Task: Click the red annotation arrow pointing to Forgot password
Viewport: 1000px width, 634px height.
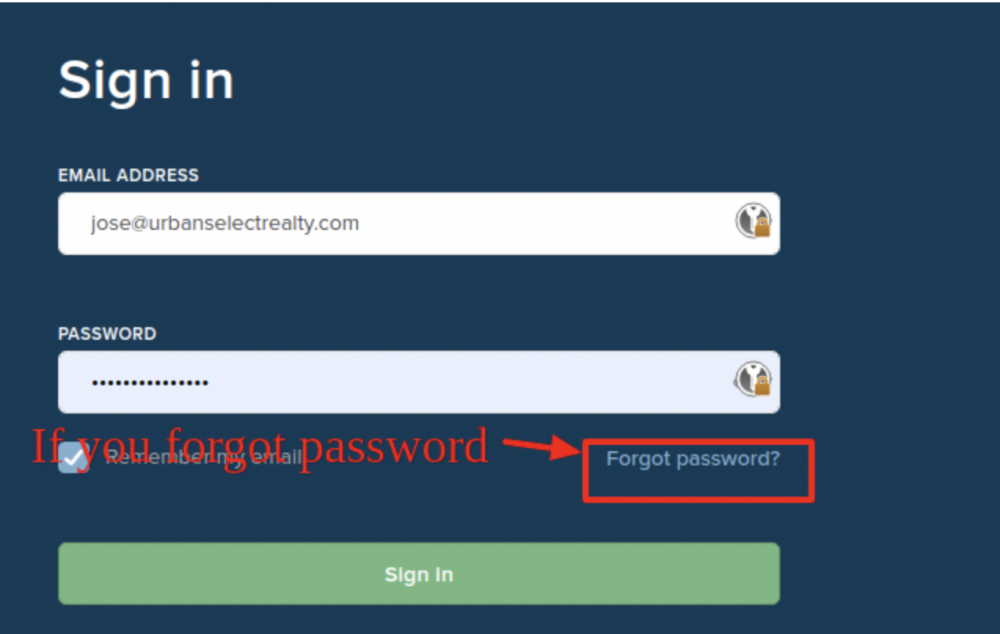Action: [541, 446]
